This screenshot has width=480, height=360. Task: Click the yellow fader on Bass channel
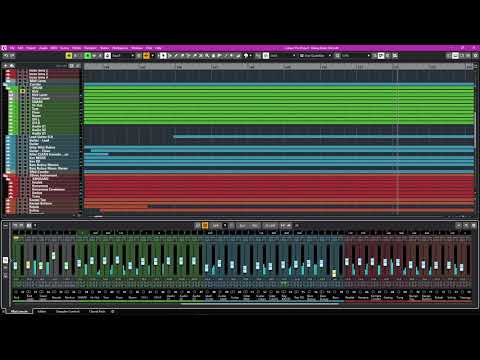point(334,273)
